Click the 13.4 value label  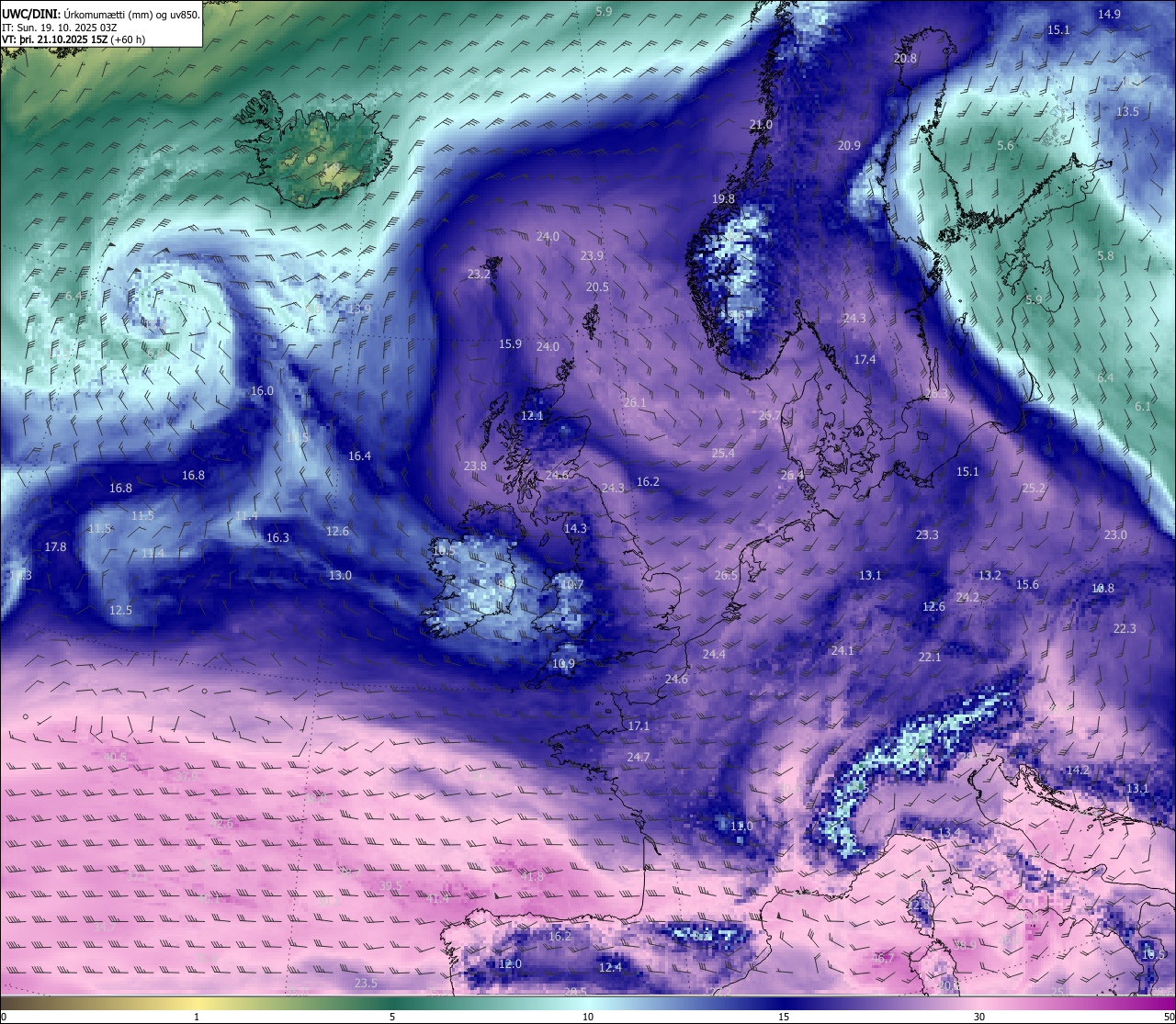pos(949,832)
